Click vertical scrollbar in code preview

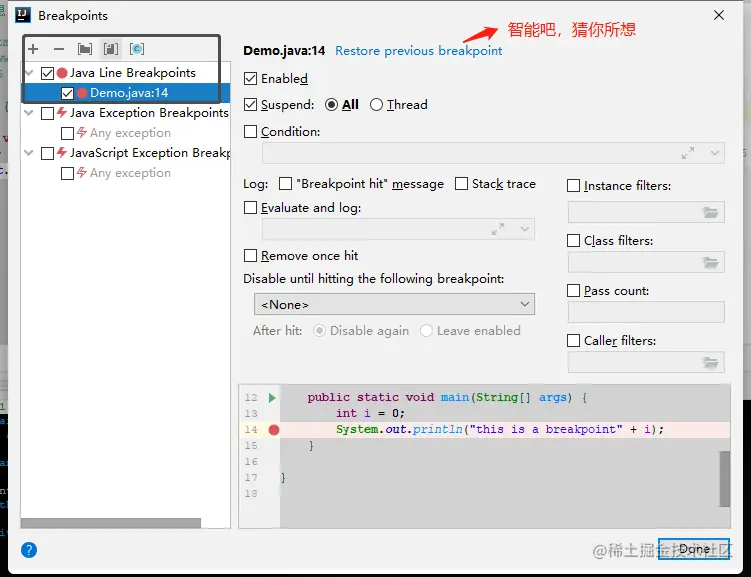[725, 478]
